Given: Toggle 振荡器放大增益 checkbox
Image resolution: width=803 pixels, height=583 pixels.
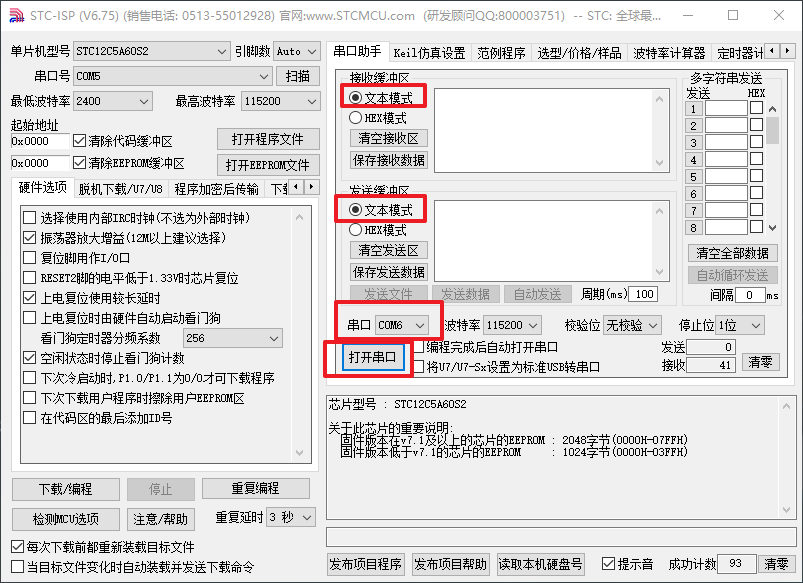Looking at the screenshot, I should 29,238.
